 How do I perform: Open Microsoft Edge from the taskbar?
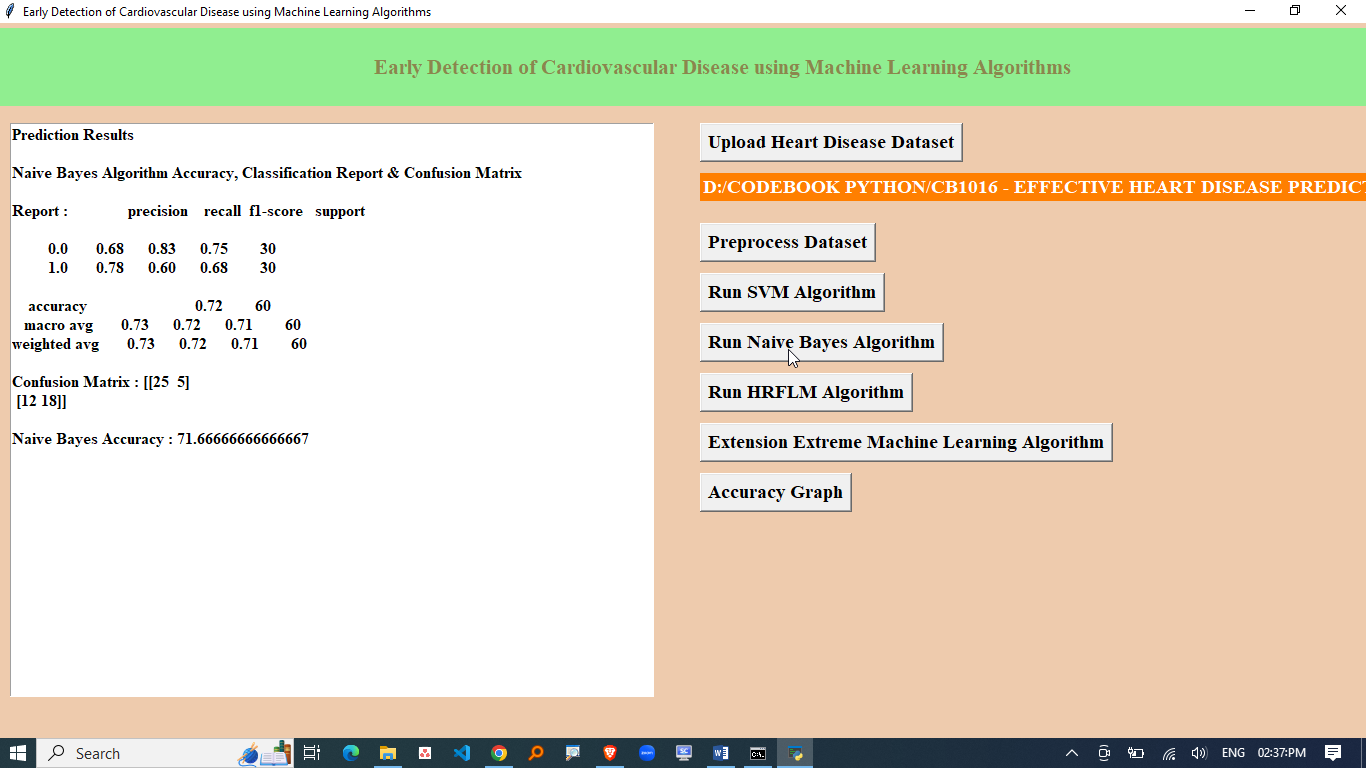(x=351, y=753)
